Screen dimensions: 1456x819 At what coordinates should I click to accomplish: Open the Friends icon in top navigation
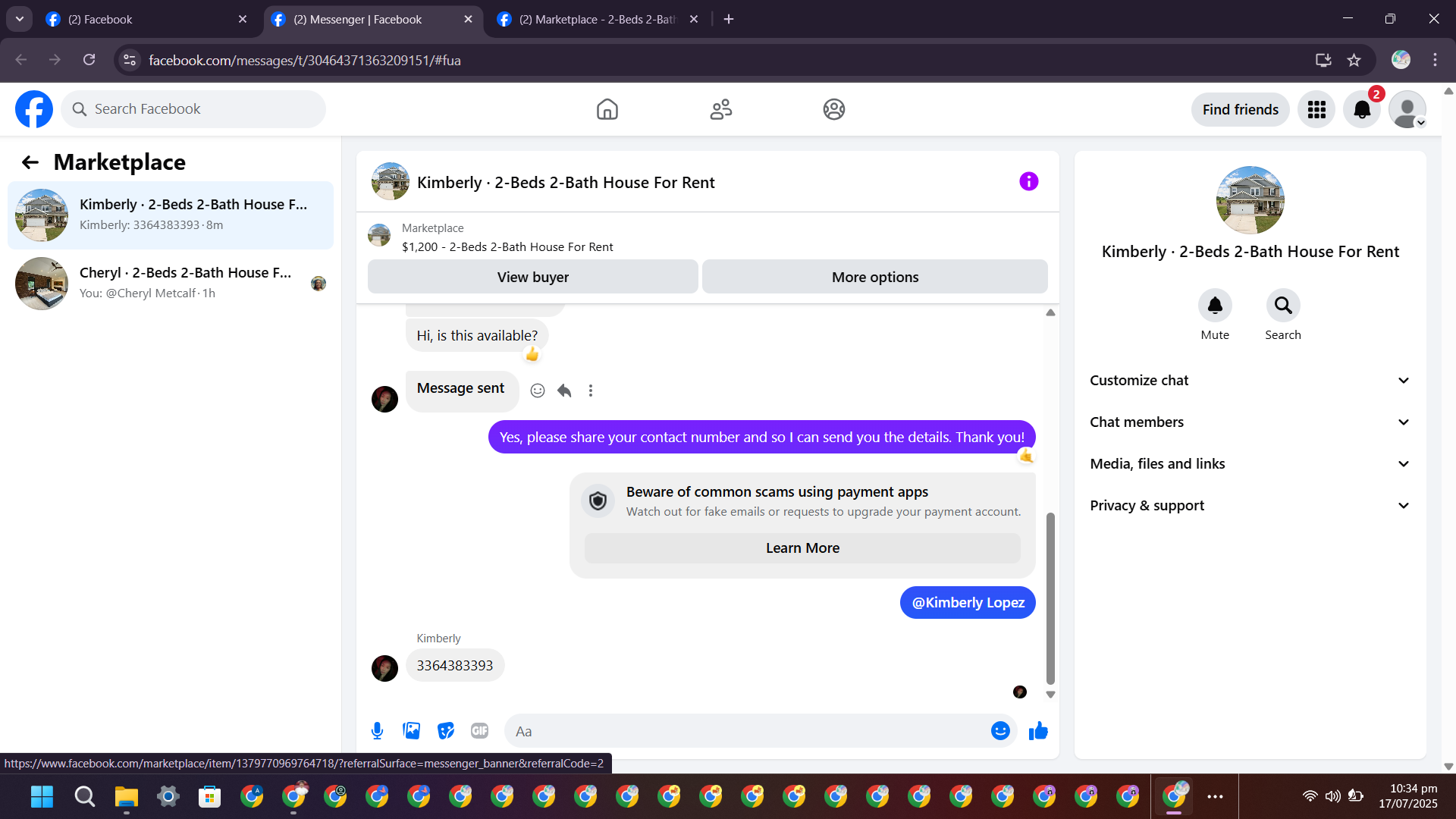[720, 109]
